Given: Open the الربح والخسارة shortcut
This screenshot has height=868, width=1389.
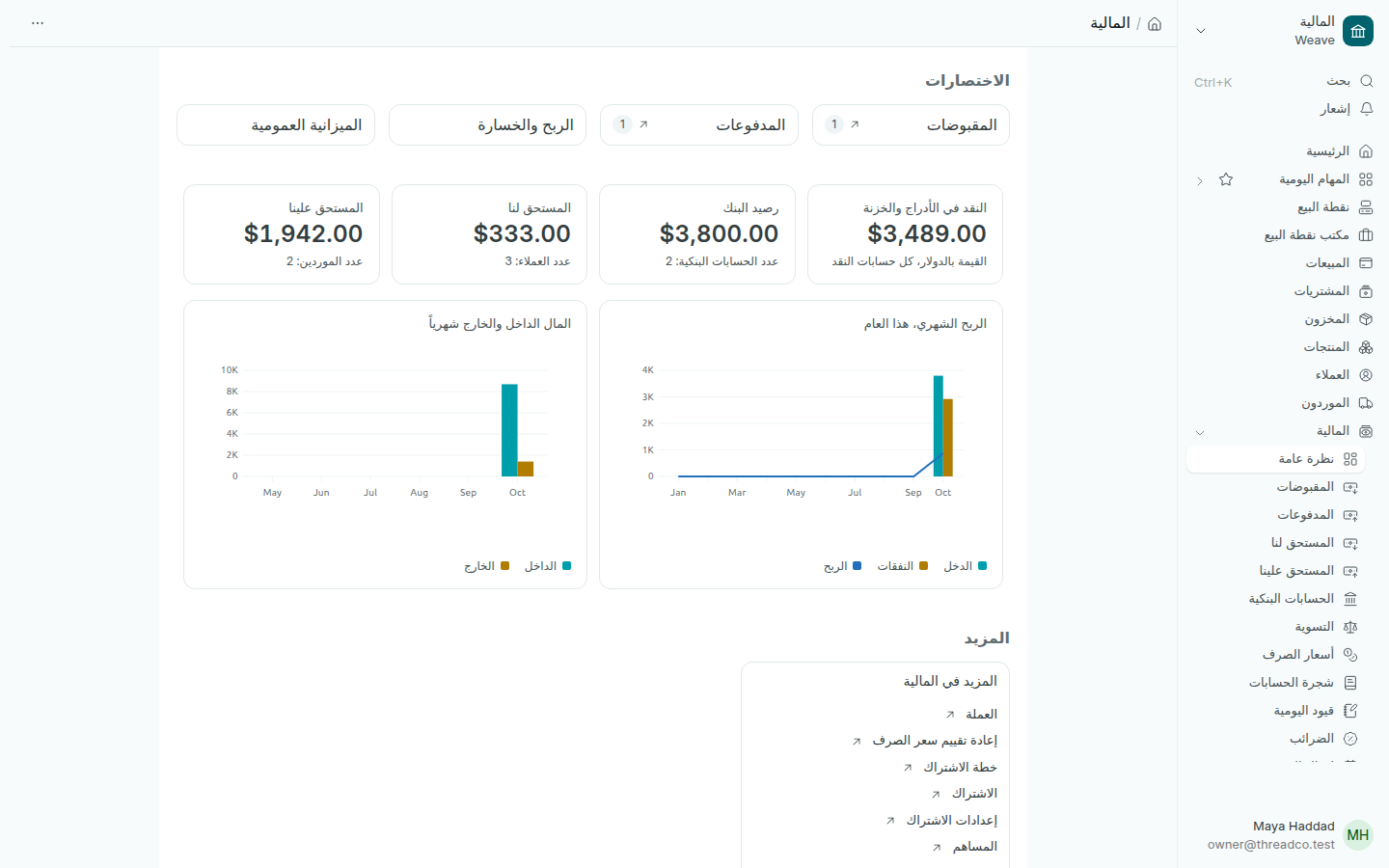Looking at the screenshot, I should tap(487, 125).
